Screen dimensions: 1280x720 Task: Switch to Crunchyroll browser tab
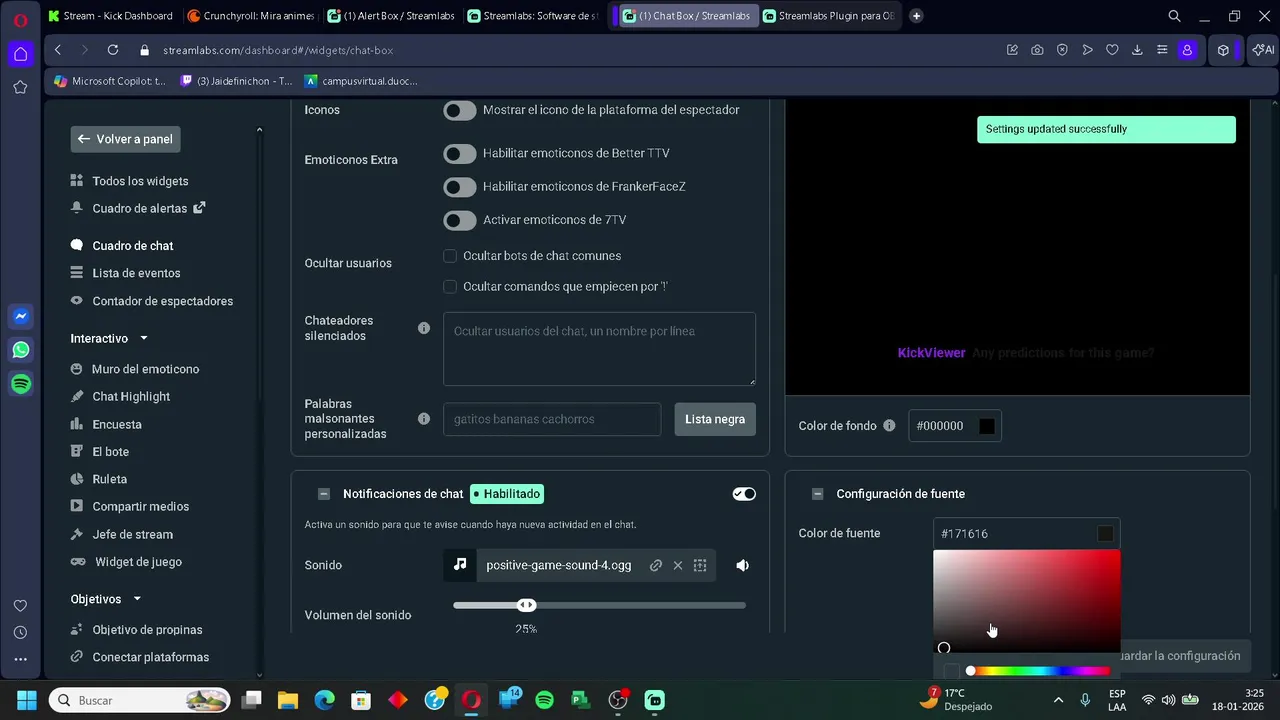tap(250, 16)
